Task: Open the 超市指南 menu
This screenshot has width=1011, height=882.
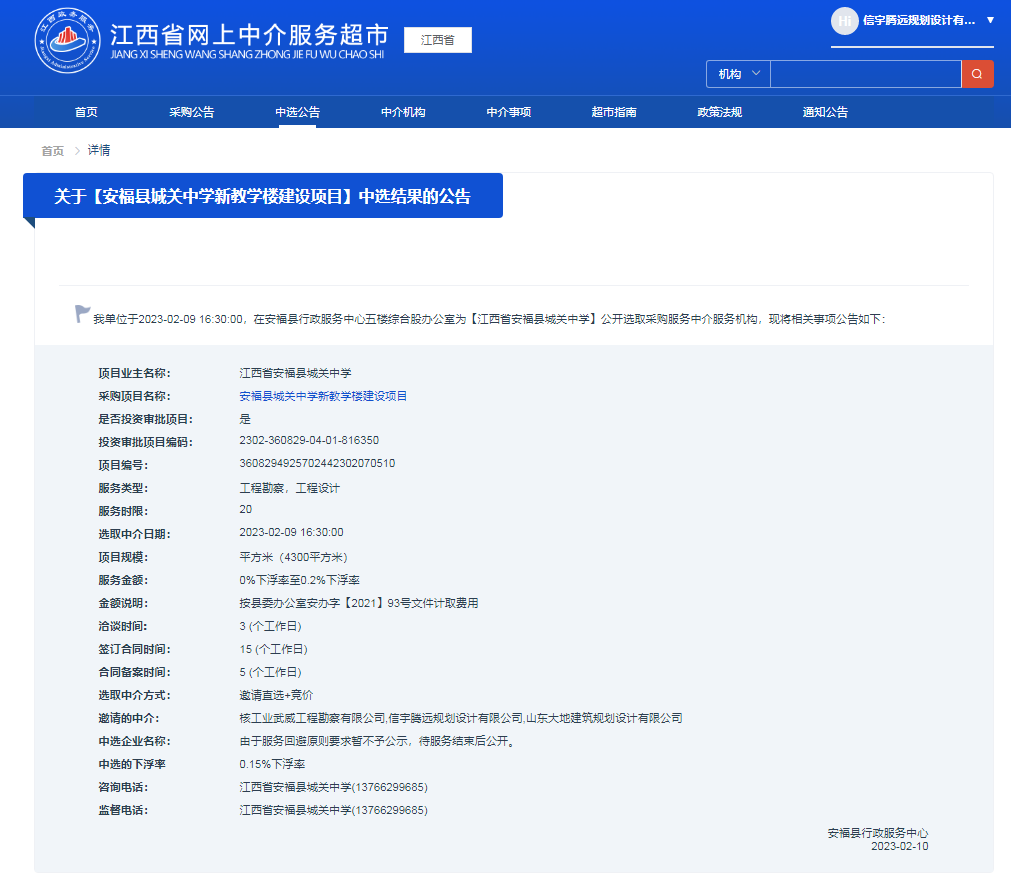Action: coord(613,112)
